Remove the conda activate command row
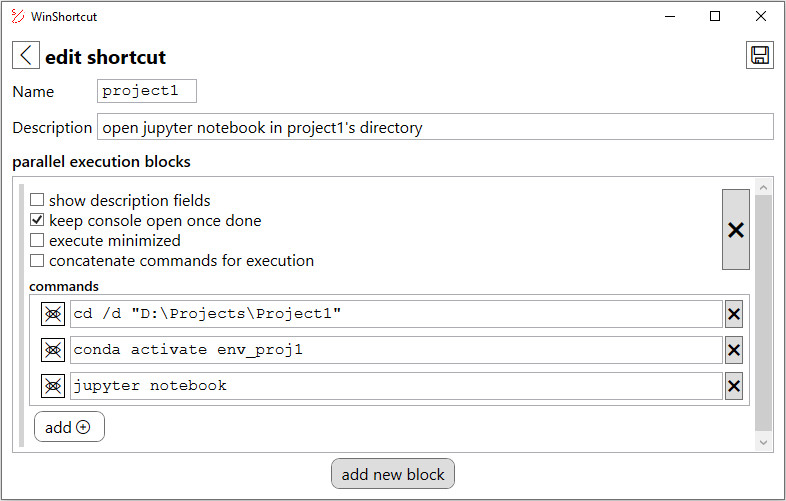 (734, 350)
